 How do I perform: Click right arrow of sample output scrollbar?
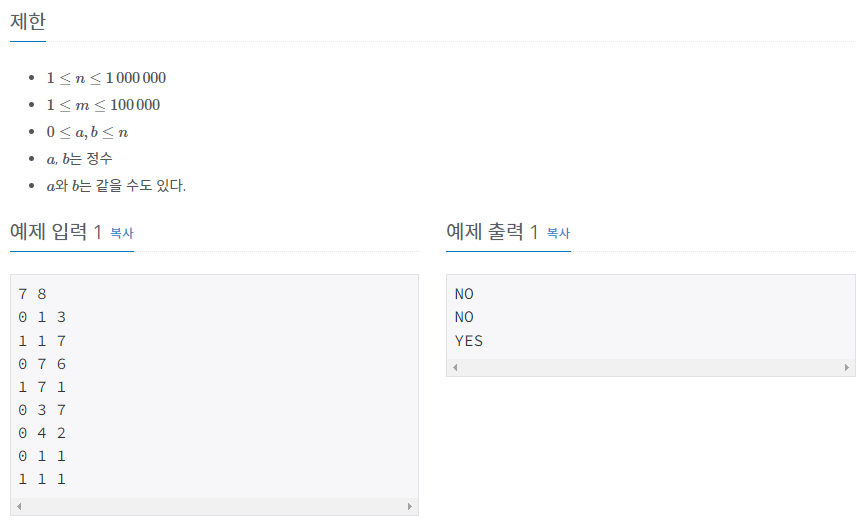point(847,367)
